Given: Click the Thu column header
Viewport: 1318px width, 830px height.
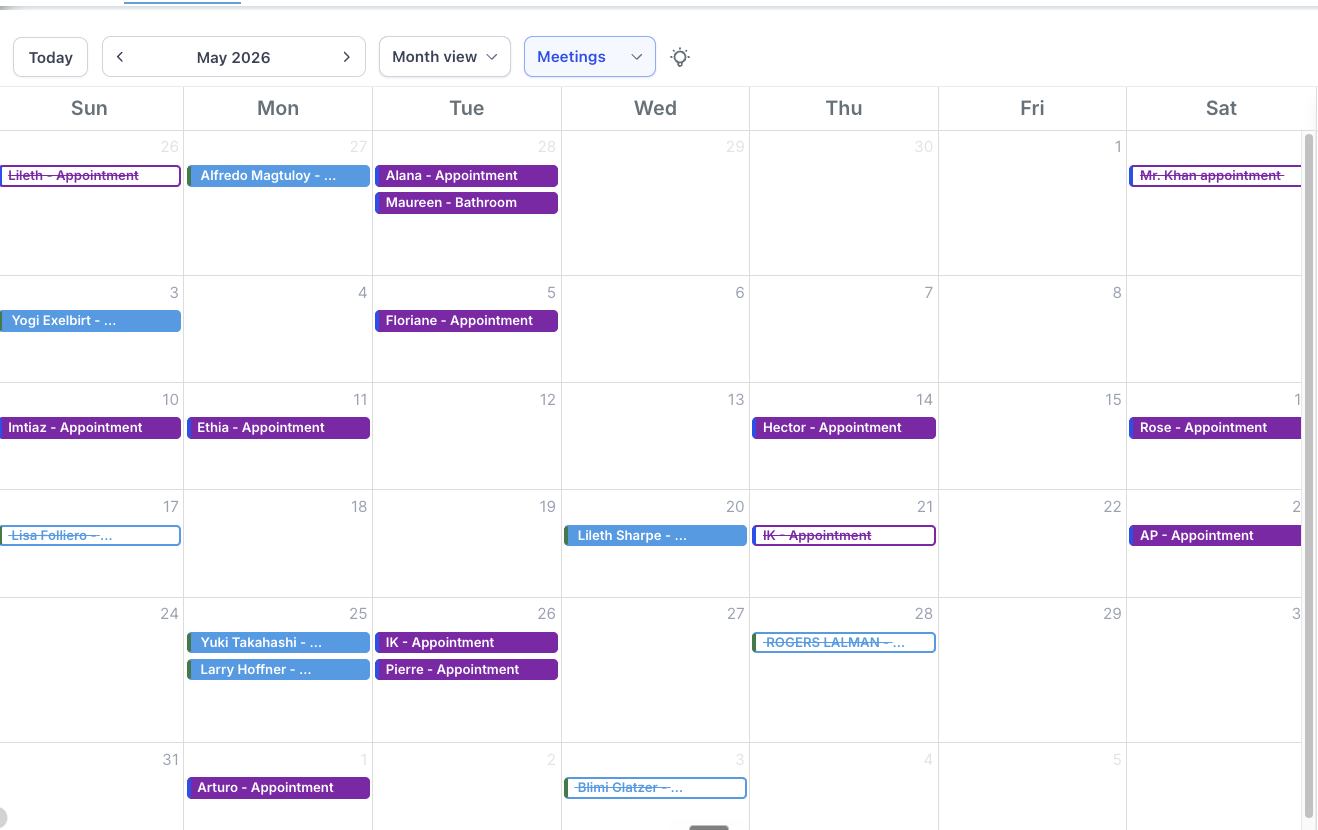Looking at the screenshot, I should coord(844,108).
